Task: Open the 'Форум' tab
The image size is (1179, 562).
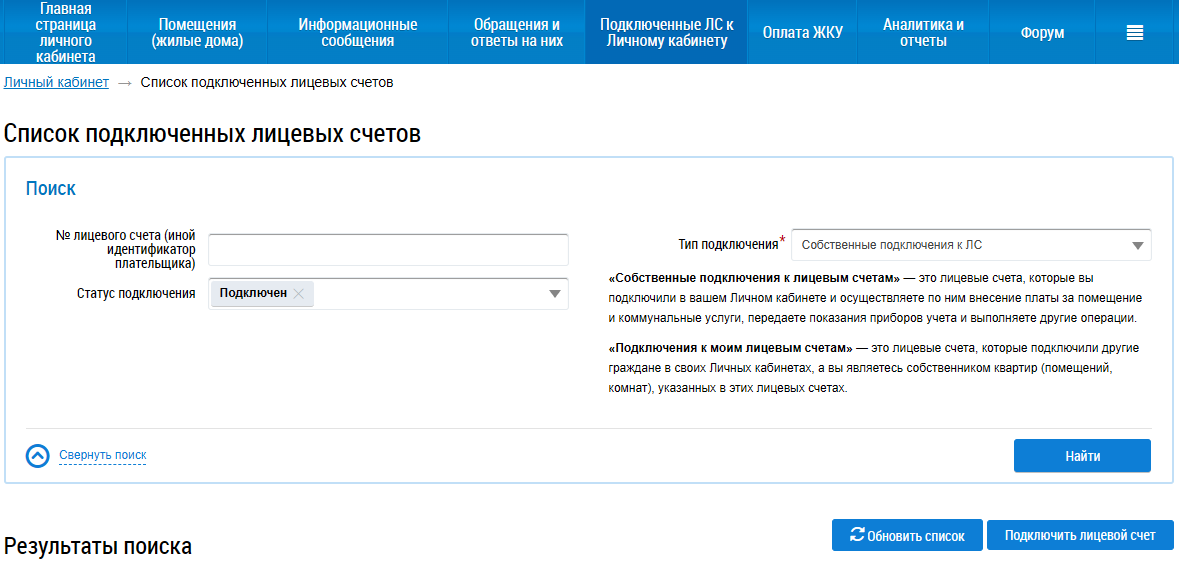Action: (x=1042, y=33)
